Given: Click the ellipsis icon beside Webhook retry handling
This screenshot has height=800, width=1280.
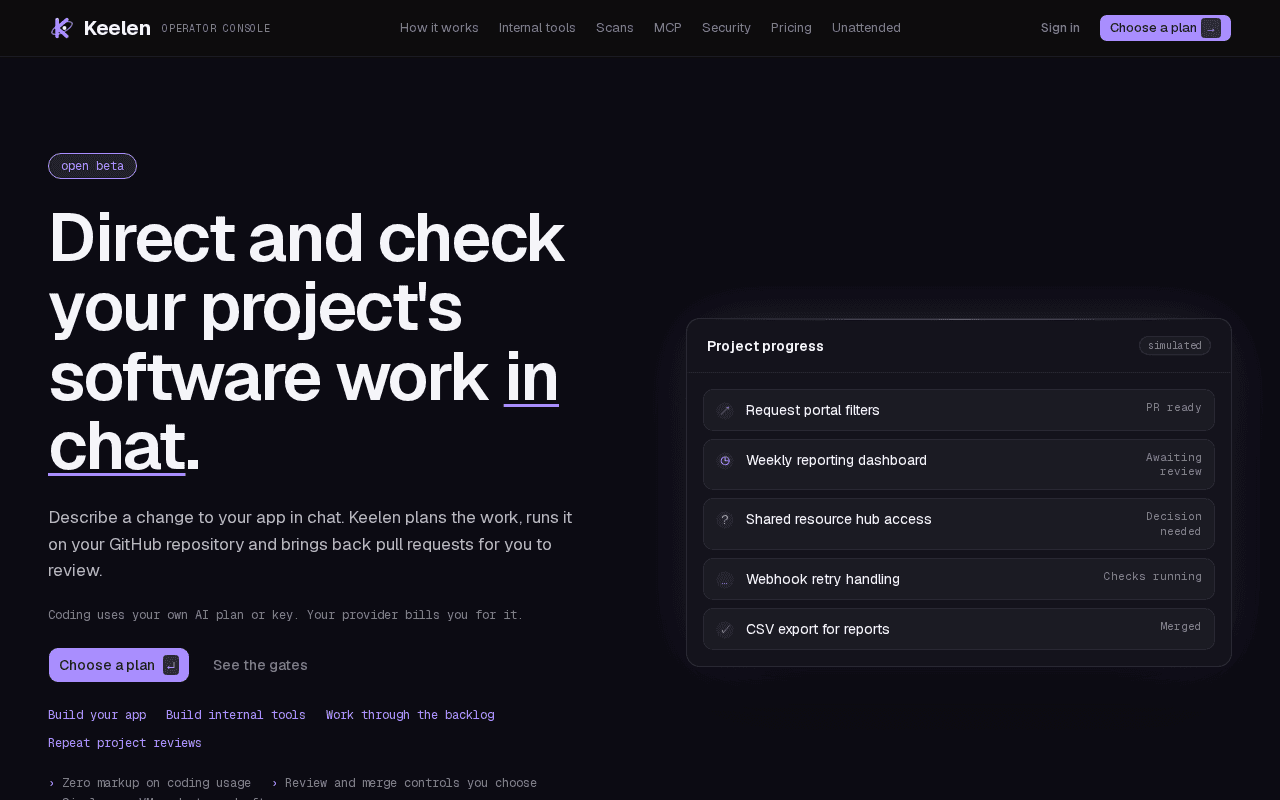Looking at the screenshot, I should tap(725, 580).
